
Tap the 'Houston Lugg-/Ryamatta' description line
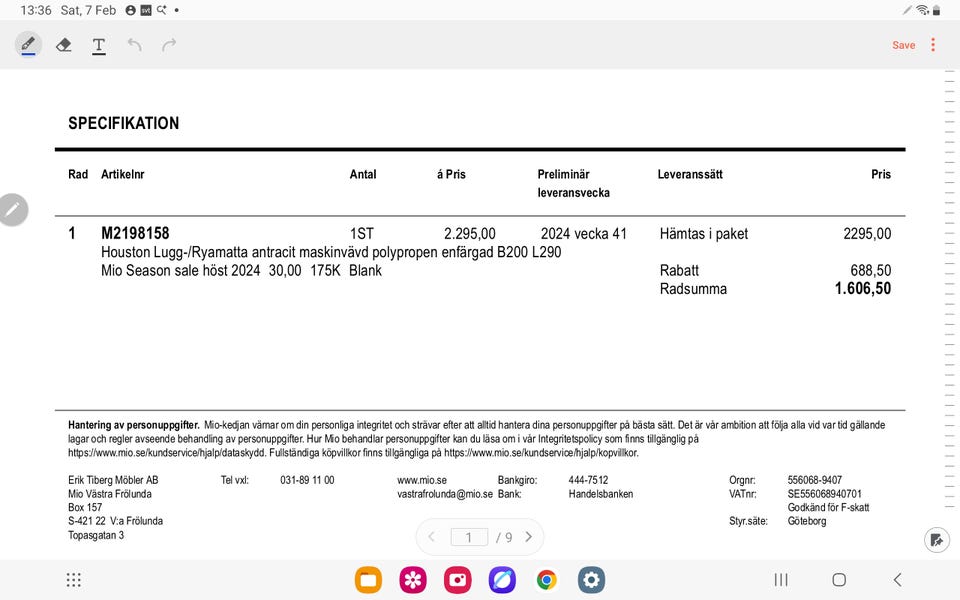[331, 252]
